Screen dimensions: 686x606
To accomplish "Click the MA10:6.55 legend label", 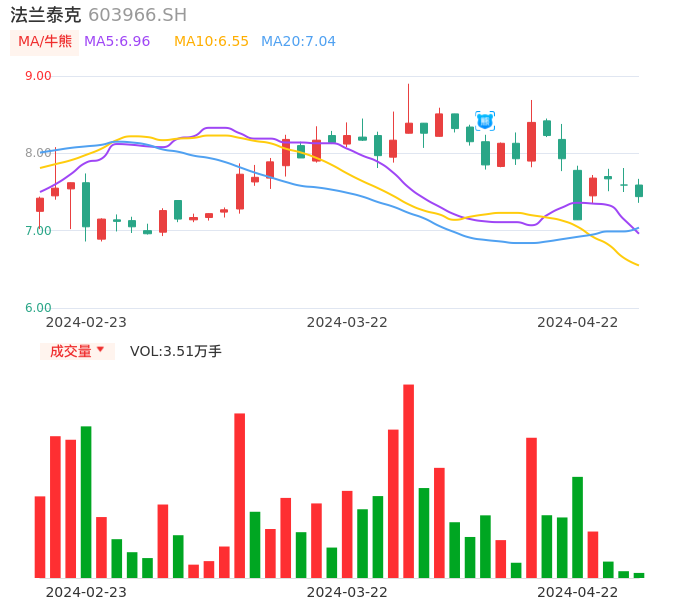I will (211, 42).
